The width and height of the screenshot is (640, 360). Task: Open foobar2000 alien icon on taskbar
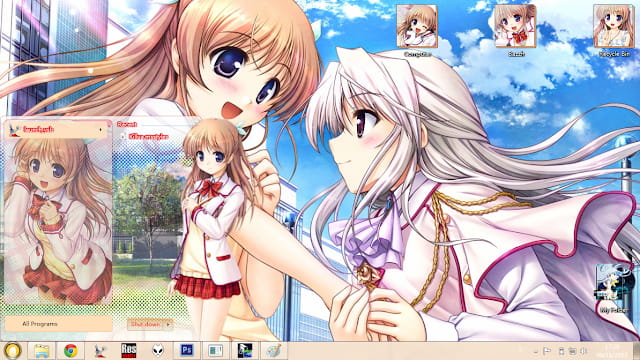click(158, 351)
